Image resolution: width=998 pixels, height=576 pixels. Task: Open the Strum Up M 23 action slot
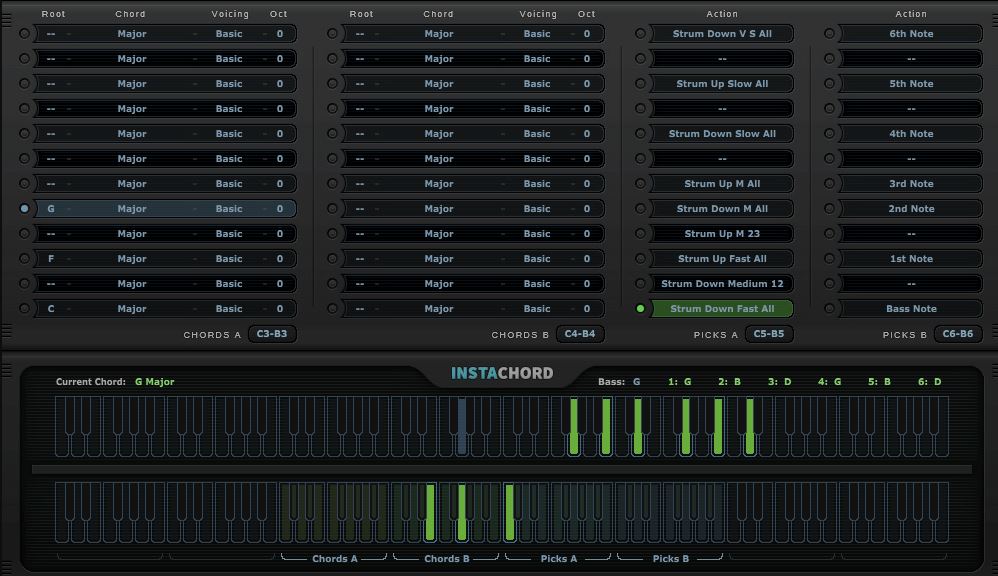click(x=722, y=234)
